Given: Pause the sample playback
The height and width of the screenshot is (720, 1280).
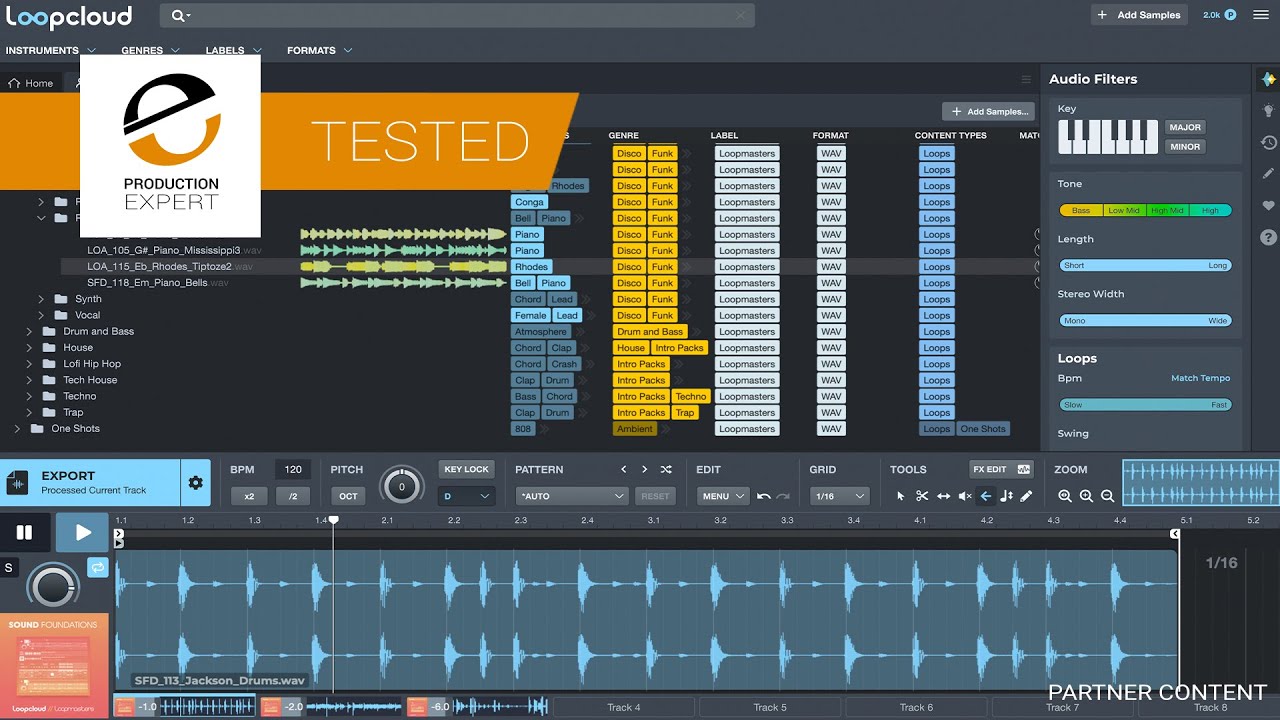Looking at the screenshot, I should click(24, 533).
